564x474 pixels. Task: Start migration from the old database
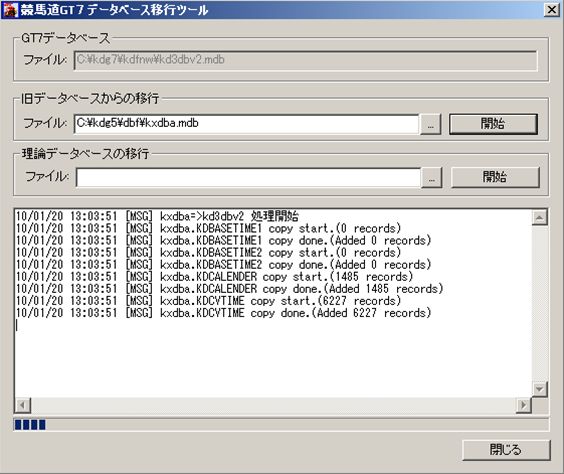[493, 124]
